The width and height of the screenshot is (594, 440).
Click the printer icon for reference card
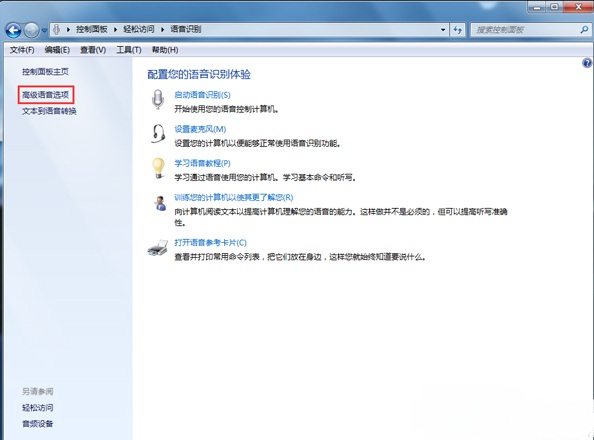(x=158, y=248)
